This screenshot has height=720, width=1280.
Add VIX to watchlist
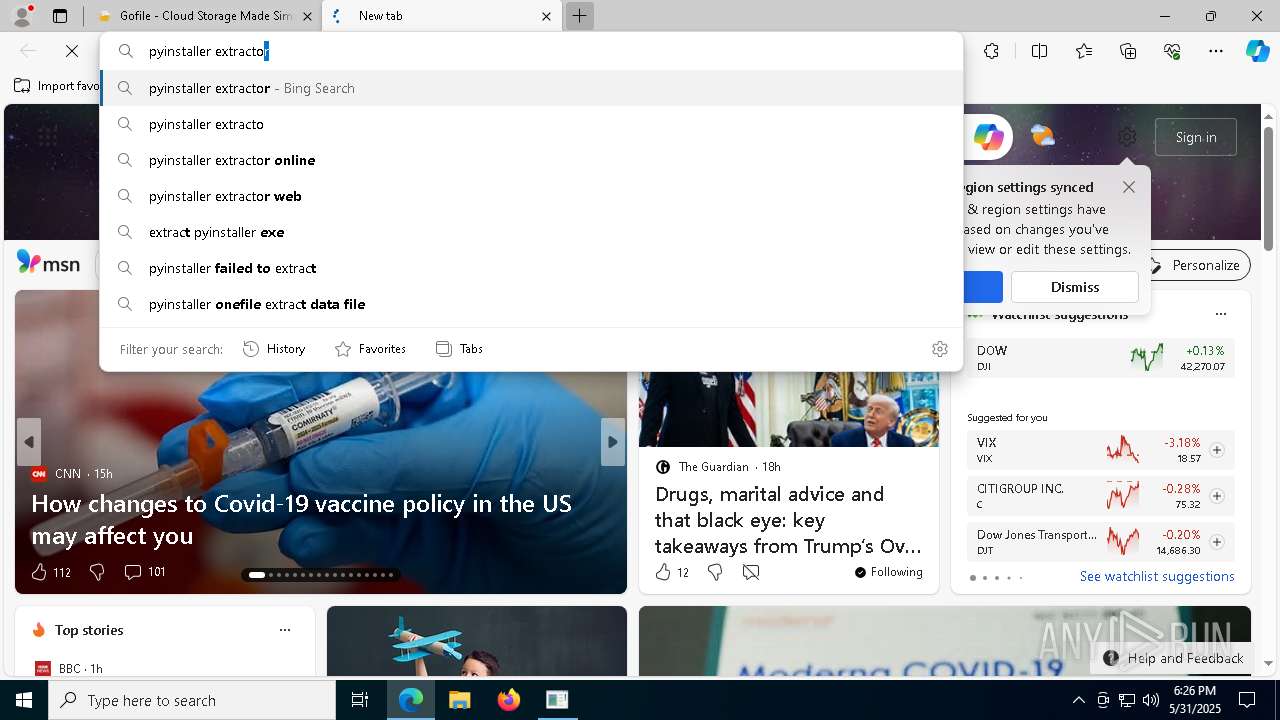(1217, 450)
